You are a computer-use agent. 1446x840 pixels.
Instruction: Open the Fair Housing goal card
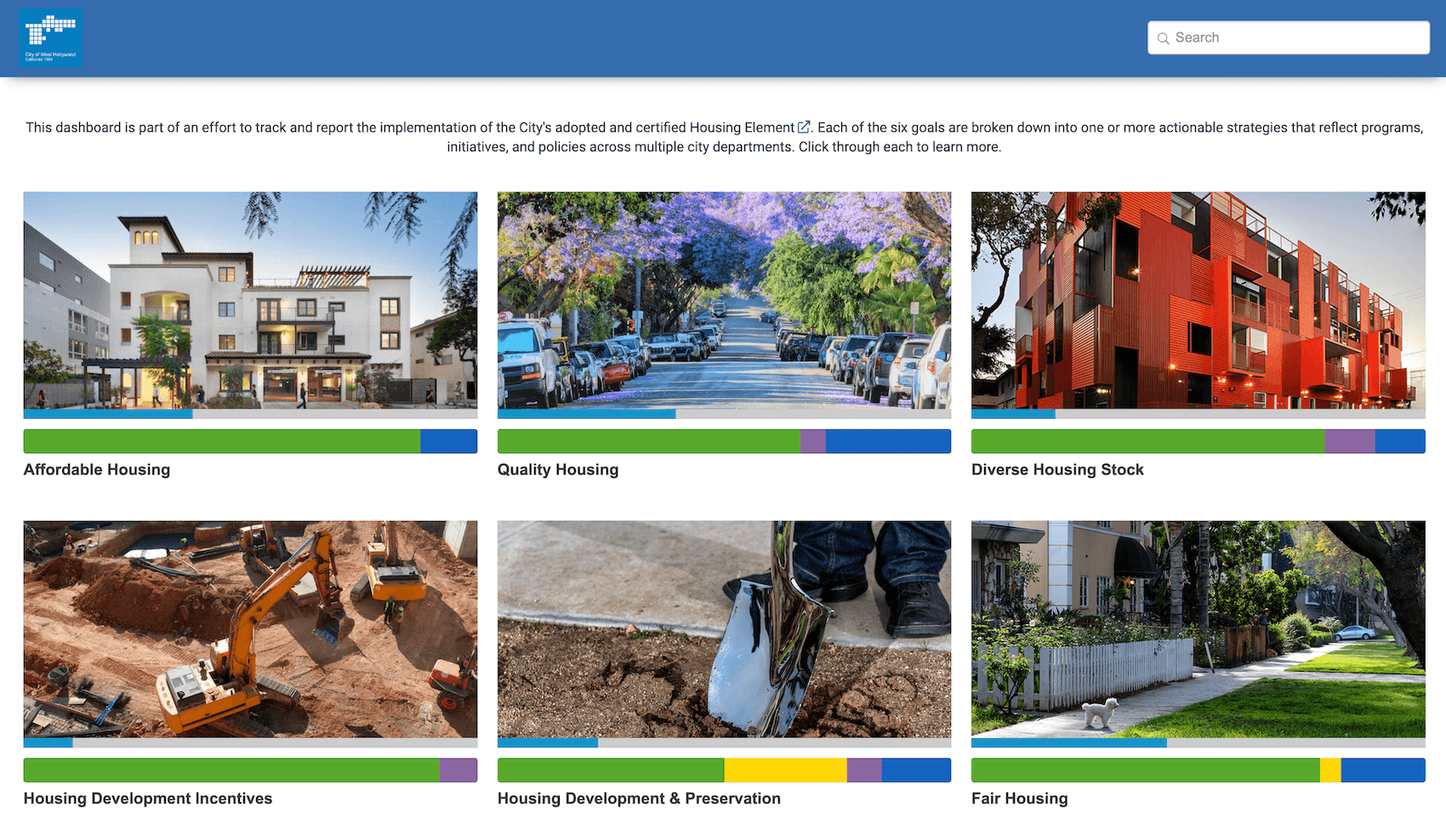click(x=1020, y=797)
